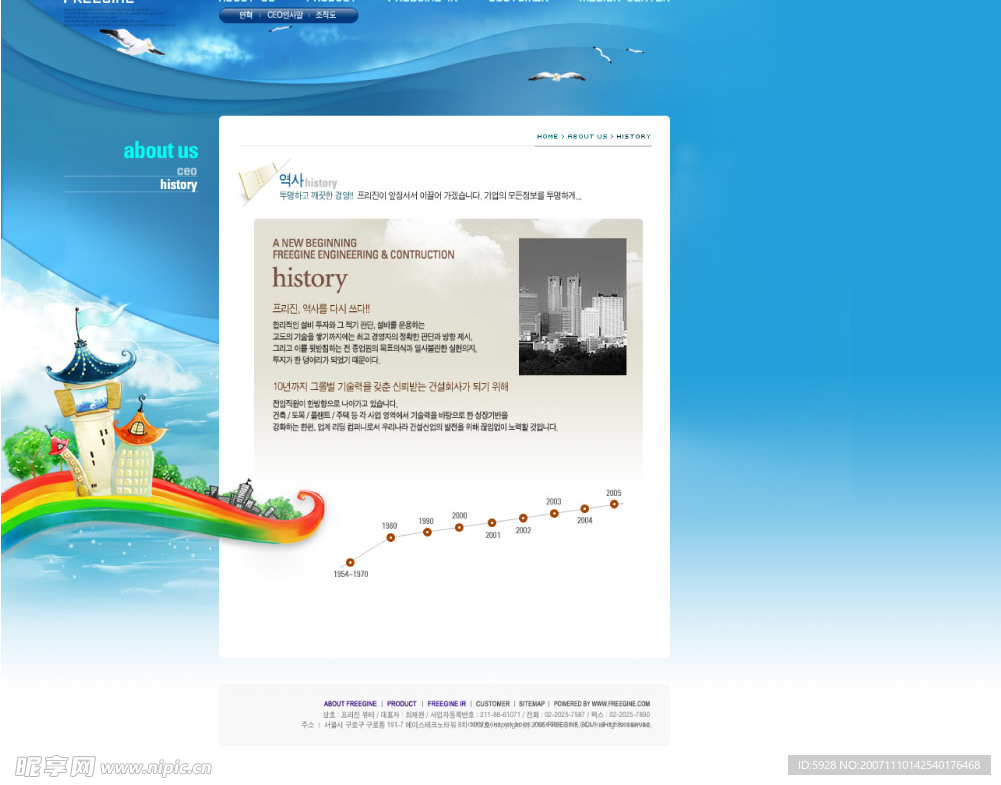Viewport: 1001px width, 785px height.
Task: Click 'FREEGINE ENGINEERING & CONTRUCTION' text
Action: tap(363, 255)
